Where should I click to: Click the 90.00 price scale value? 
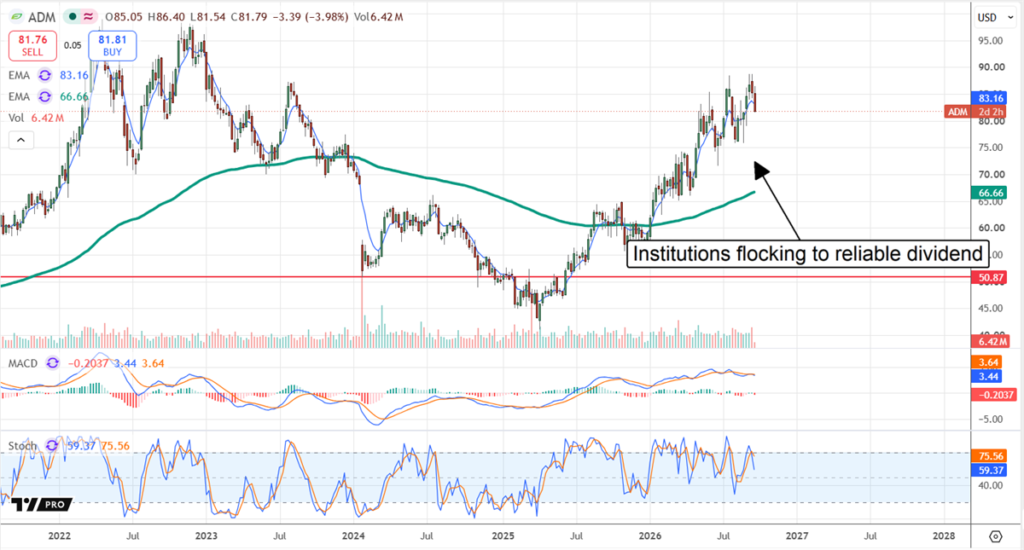(x=991, y=67)
